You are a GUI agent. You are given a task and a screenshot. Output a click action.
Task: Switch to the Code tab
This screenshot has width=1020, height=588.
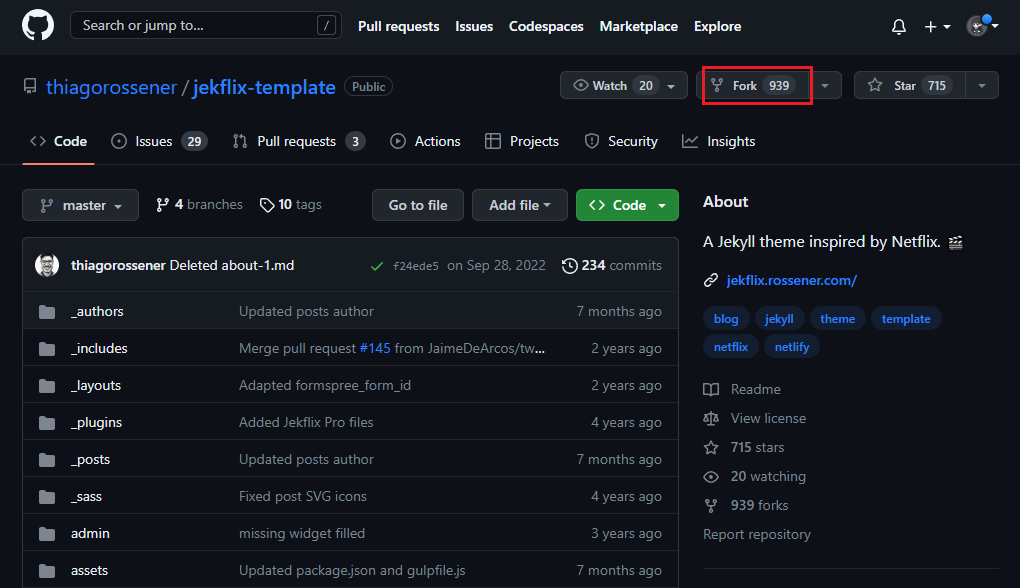coord(59,141)
